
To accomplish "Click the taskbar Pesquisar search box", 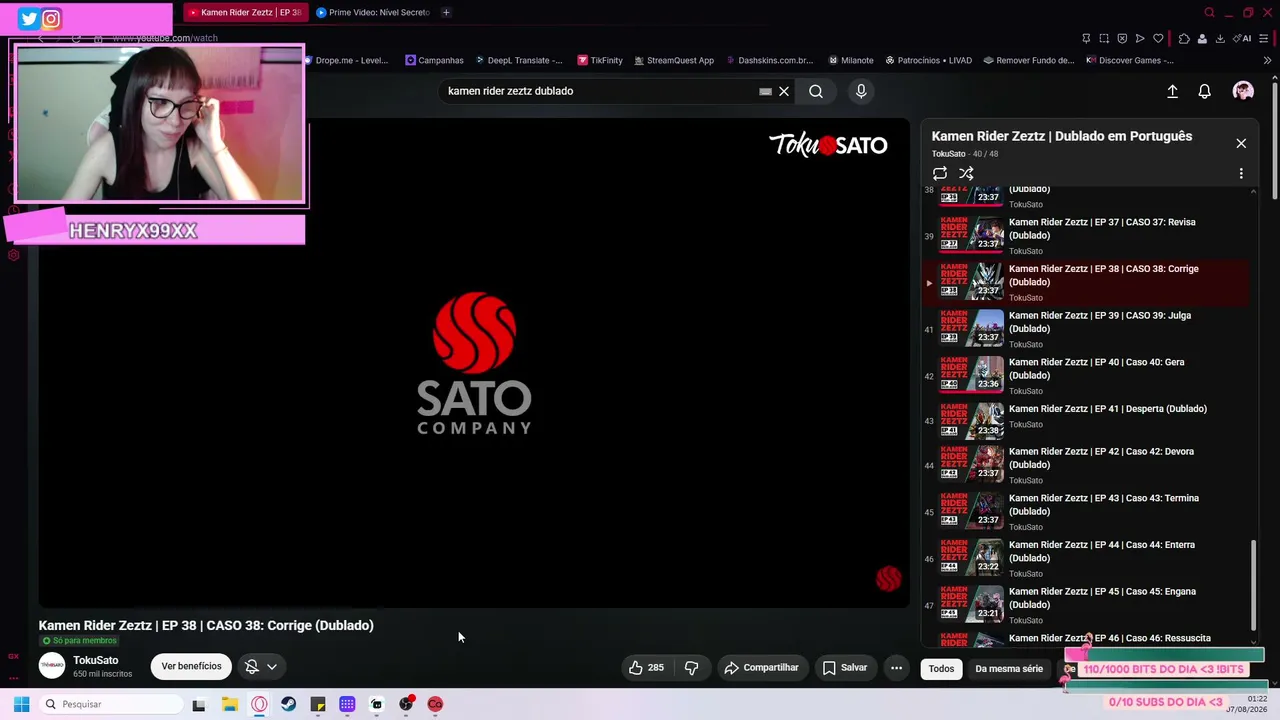I will 110,704.
